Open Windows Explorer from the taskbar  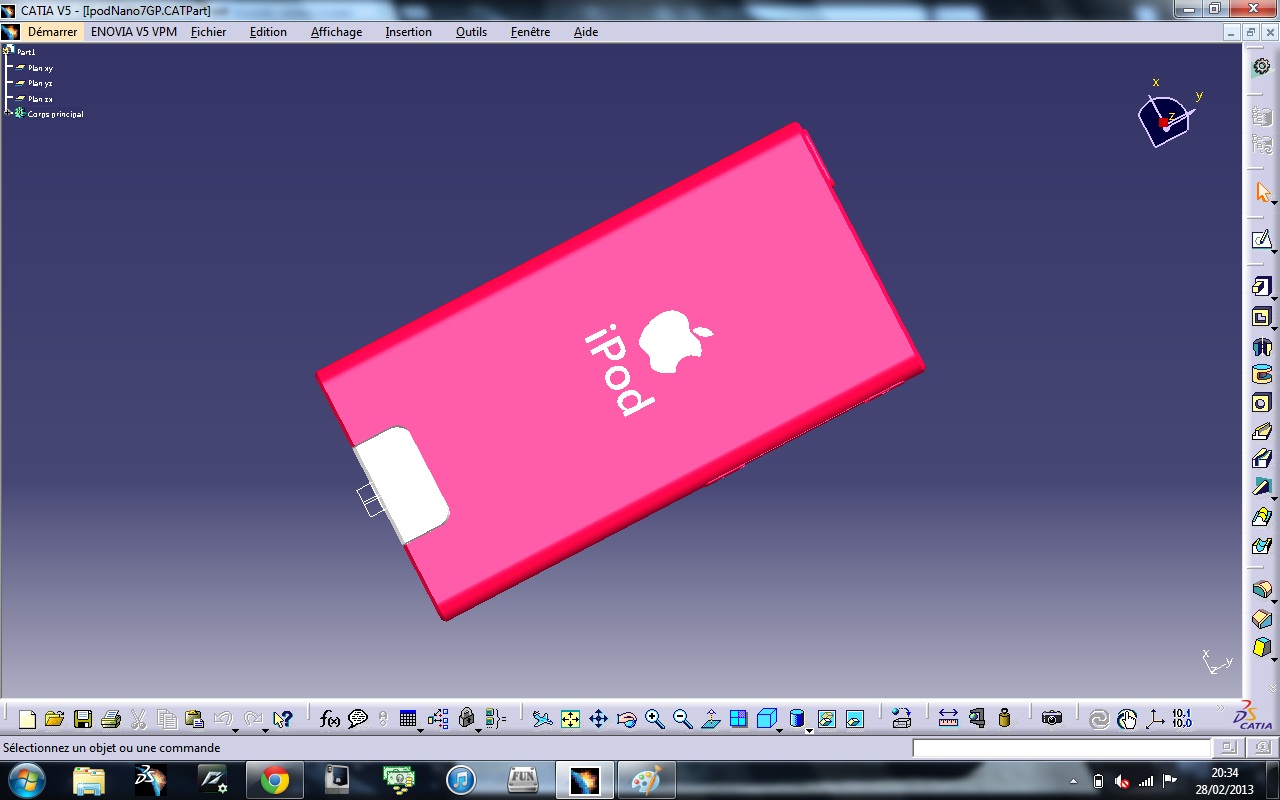(x=88, y=780)
